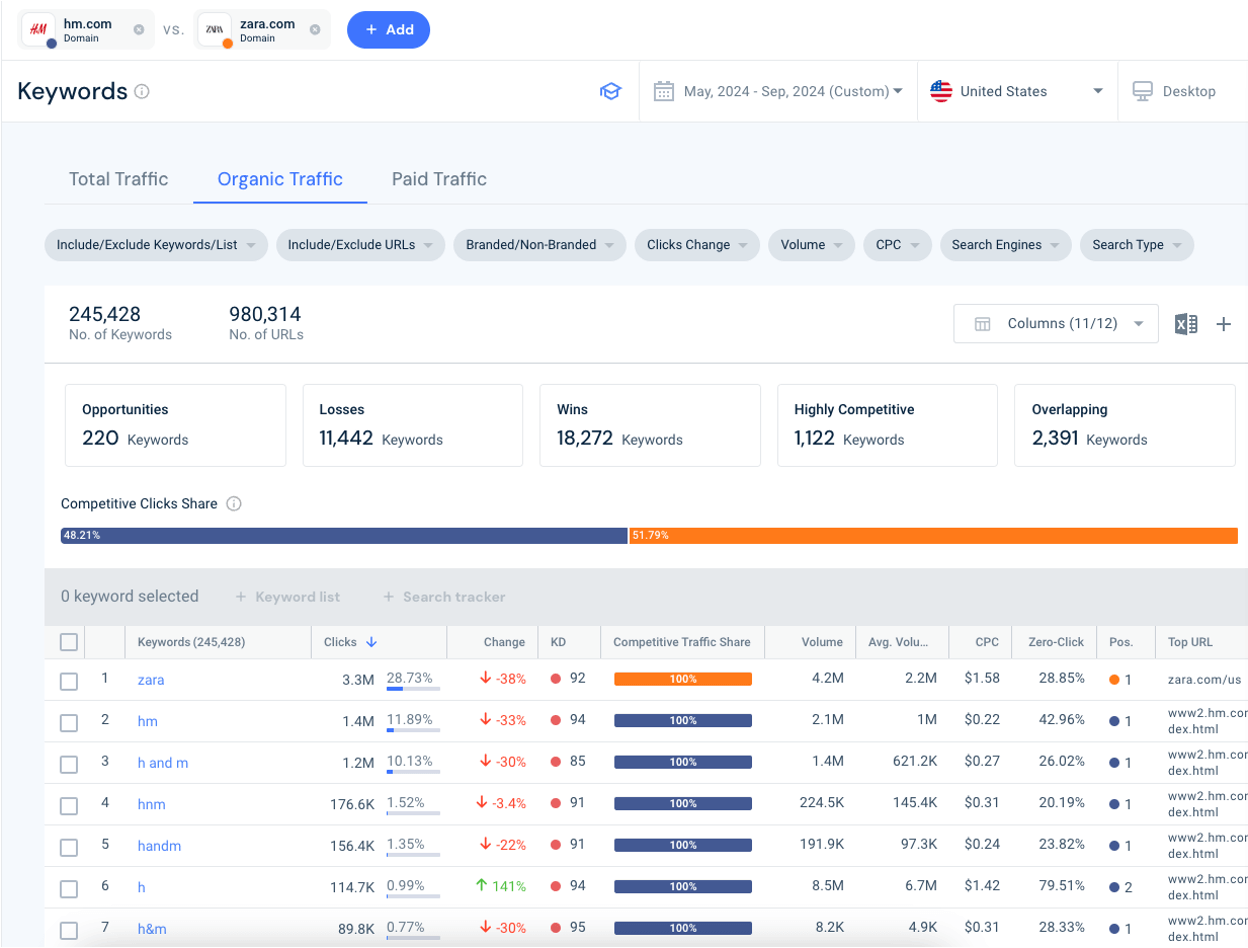Switch to the Paid Traffic tab
Image resolution: width=1248 pixels, height=948 pixels.
[x=439, y=179]
